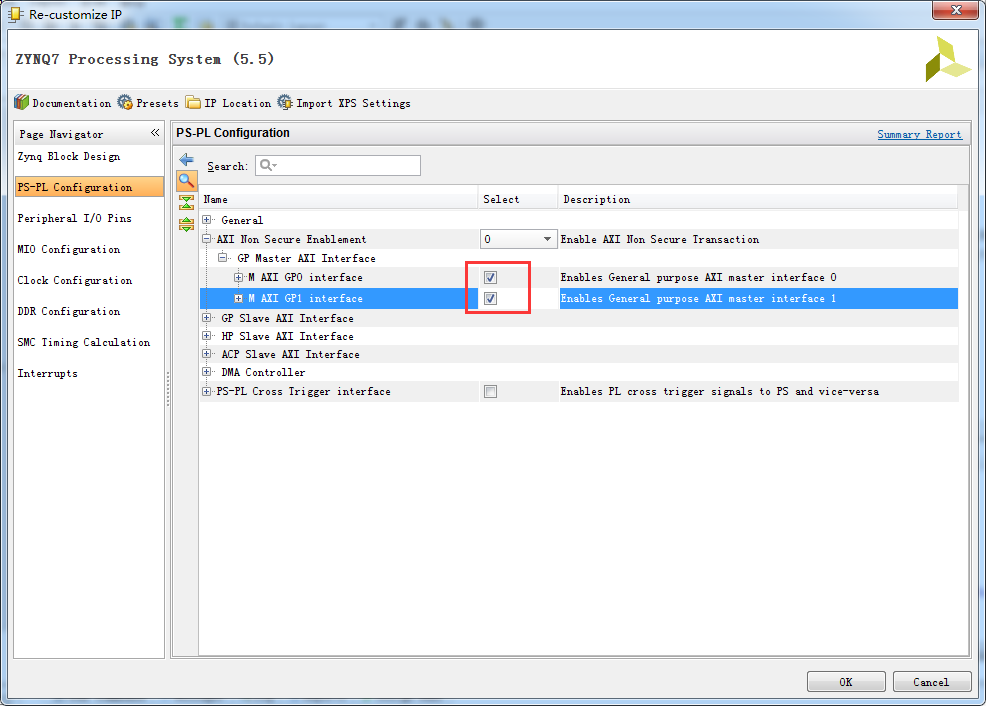Click the Import XPS Settings label
The image size is (986, 706).
(353, 103)
